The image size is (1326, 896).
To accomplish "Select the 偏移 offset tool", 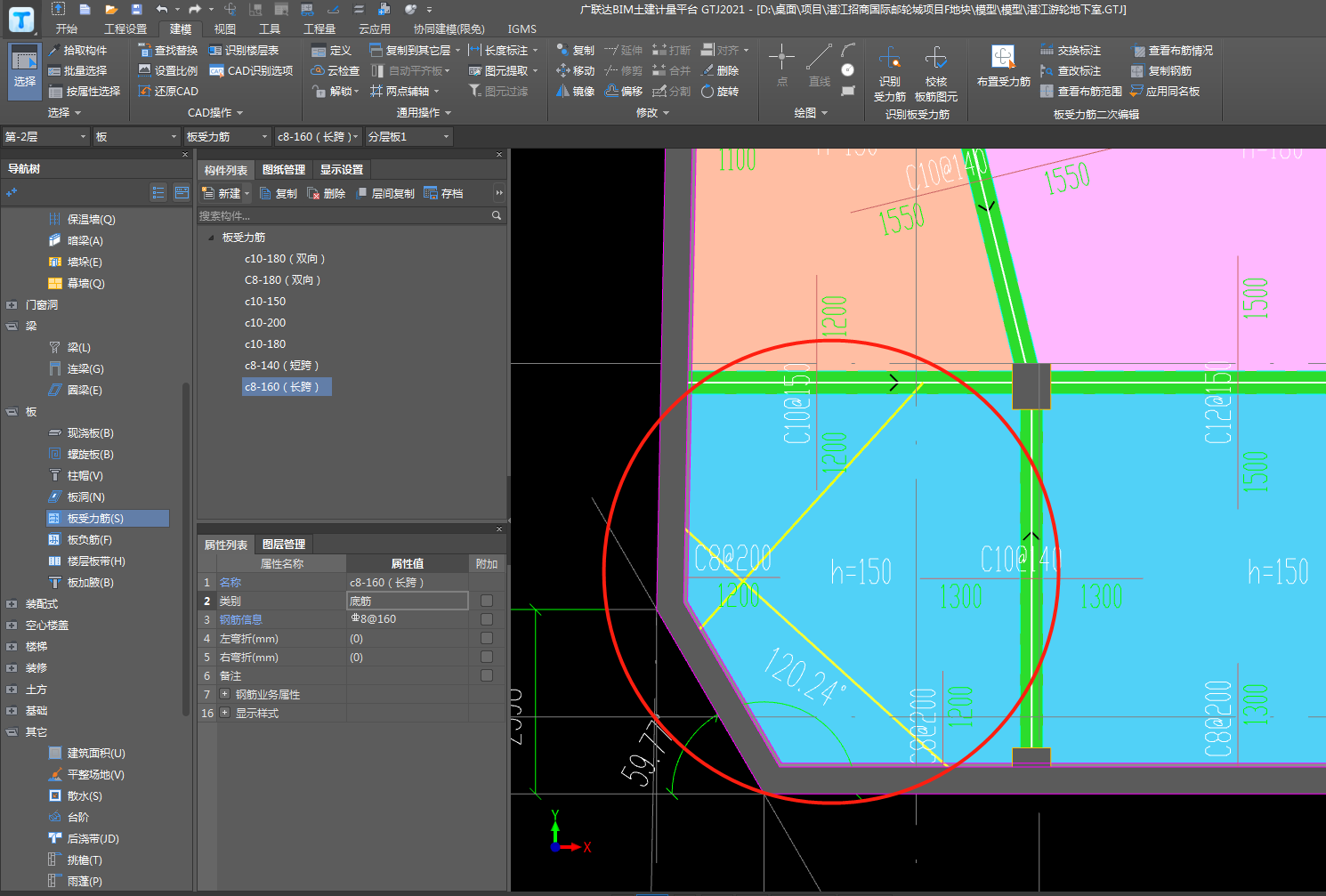I will tap(624, 92).
